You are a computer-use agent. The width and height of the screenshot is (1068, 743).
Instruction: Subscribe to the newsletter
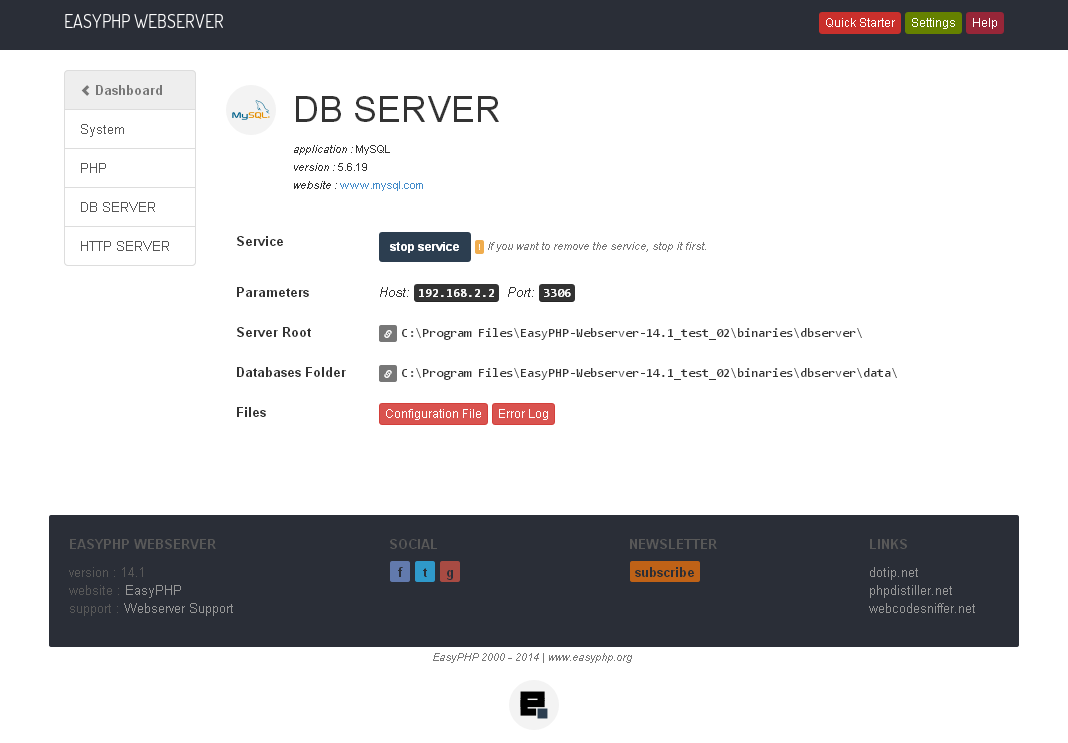[665, 572]
